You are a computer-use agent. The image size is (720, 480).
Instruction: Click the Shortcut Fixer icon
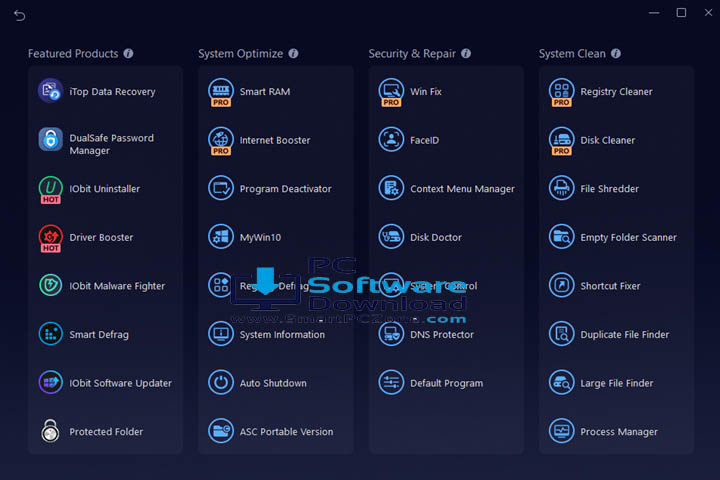tap(562, 285)
